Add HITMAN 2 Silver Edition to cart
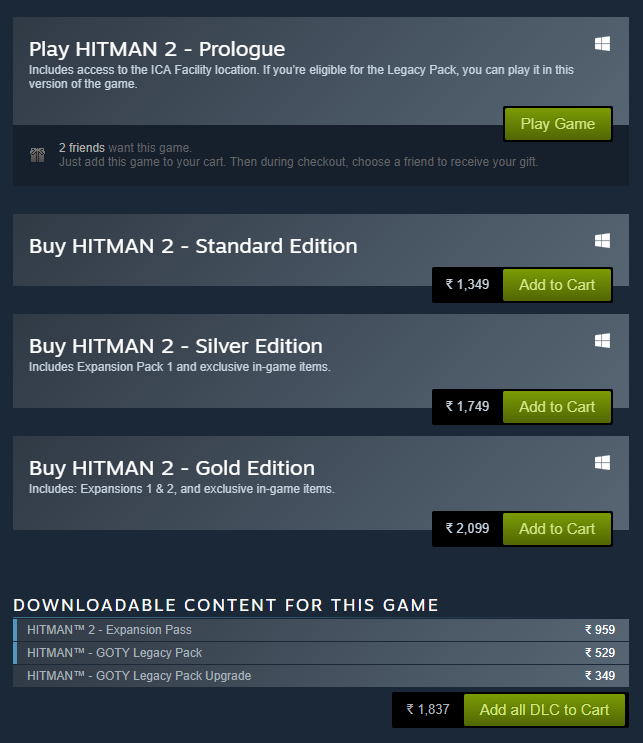Image resolution: width=643 pixels, height=743 pixels. tap(557, 407)
